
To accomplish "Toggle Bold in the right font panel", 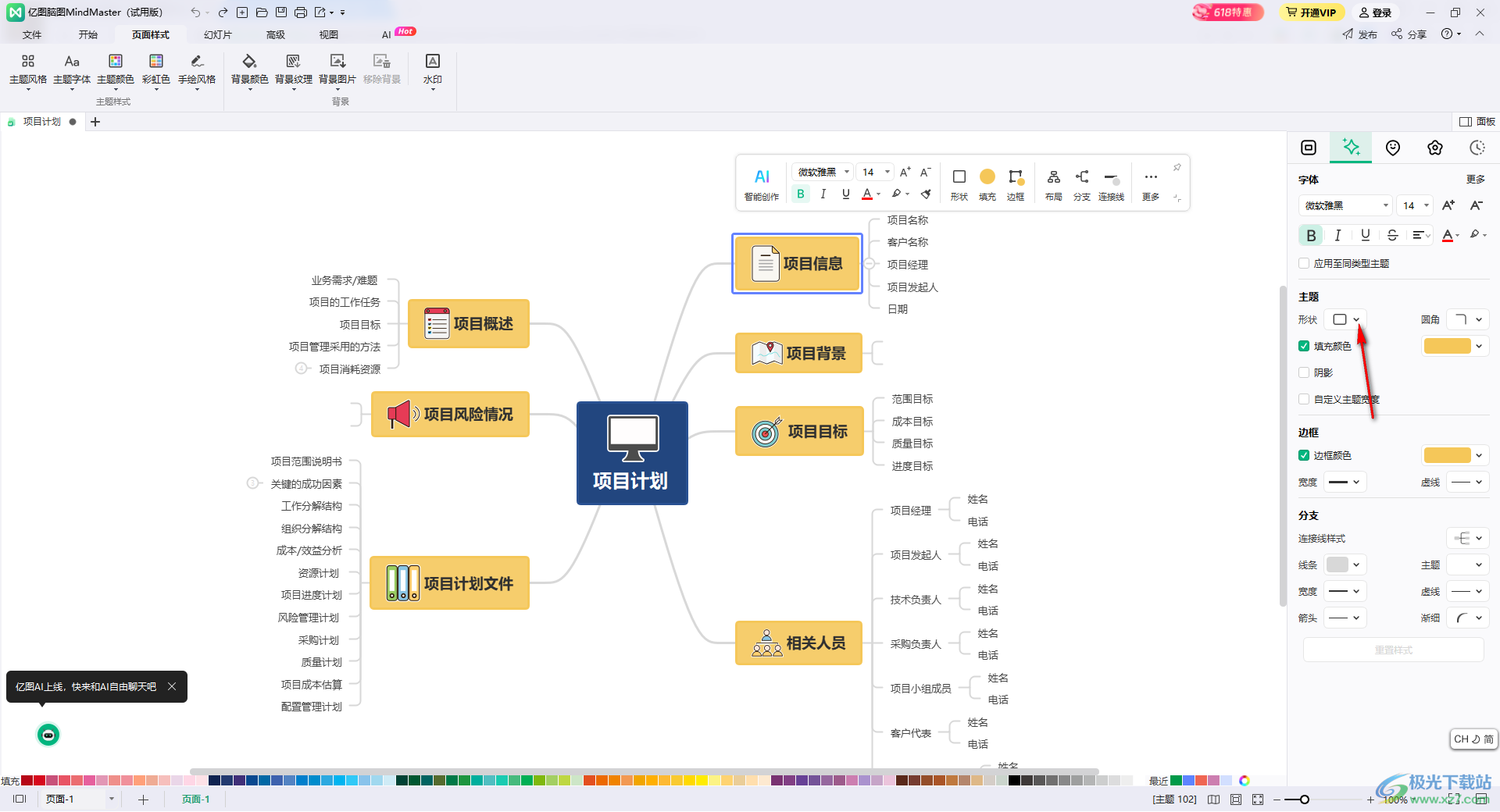I will click(1311, 235).
